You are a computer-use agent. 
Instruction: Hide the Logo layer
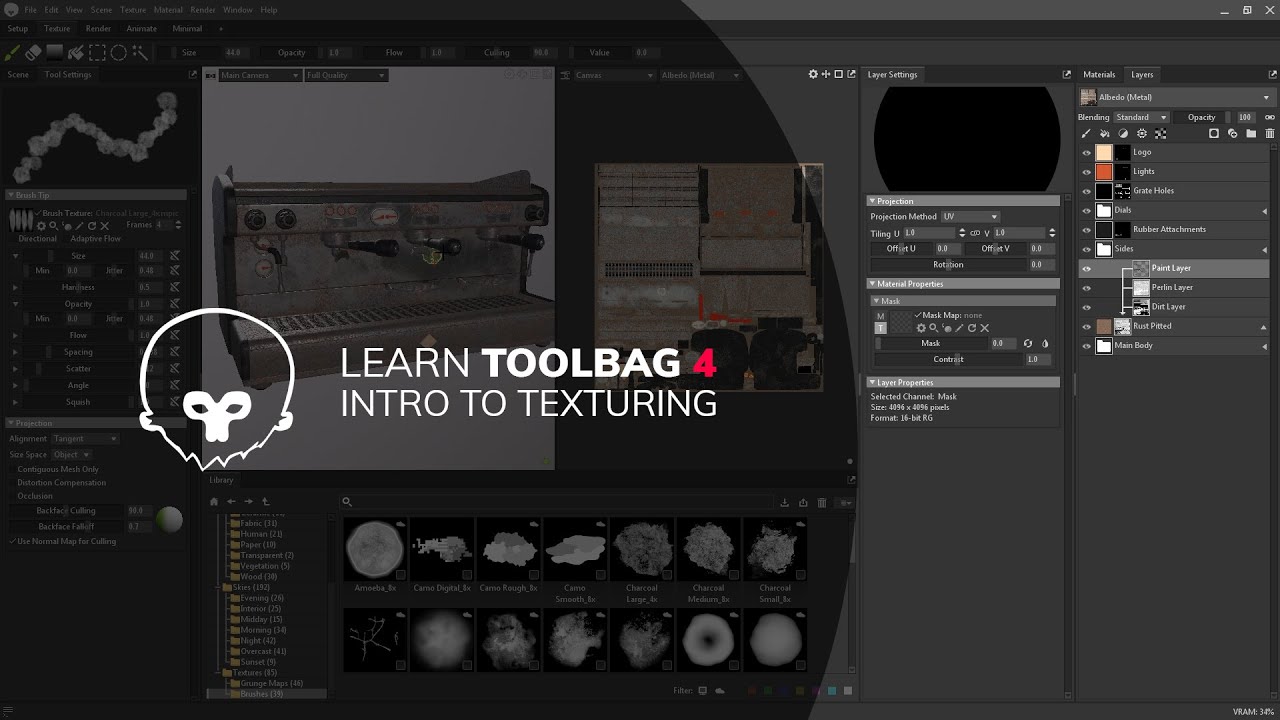(1087, 152)
